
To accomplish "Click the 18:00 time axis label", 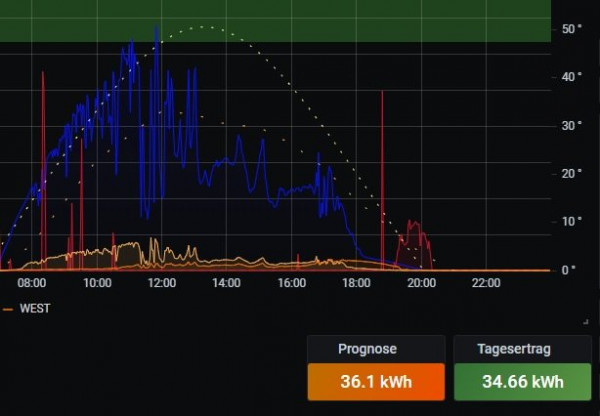I will click(356, 284).
